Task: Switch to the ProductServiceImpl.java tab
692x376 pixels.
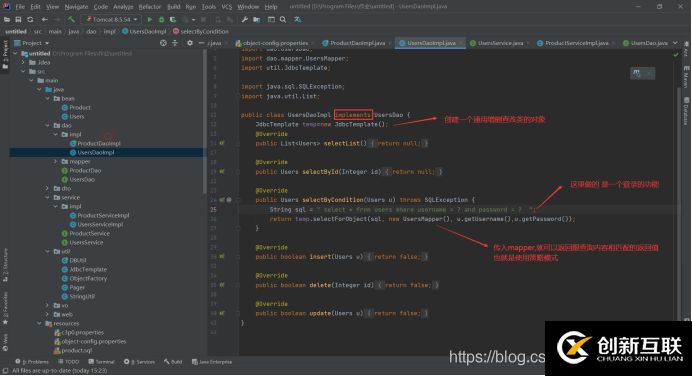Action: (x=576, y=43)
